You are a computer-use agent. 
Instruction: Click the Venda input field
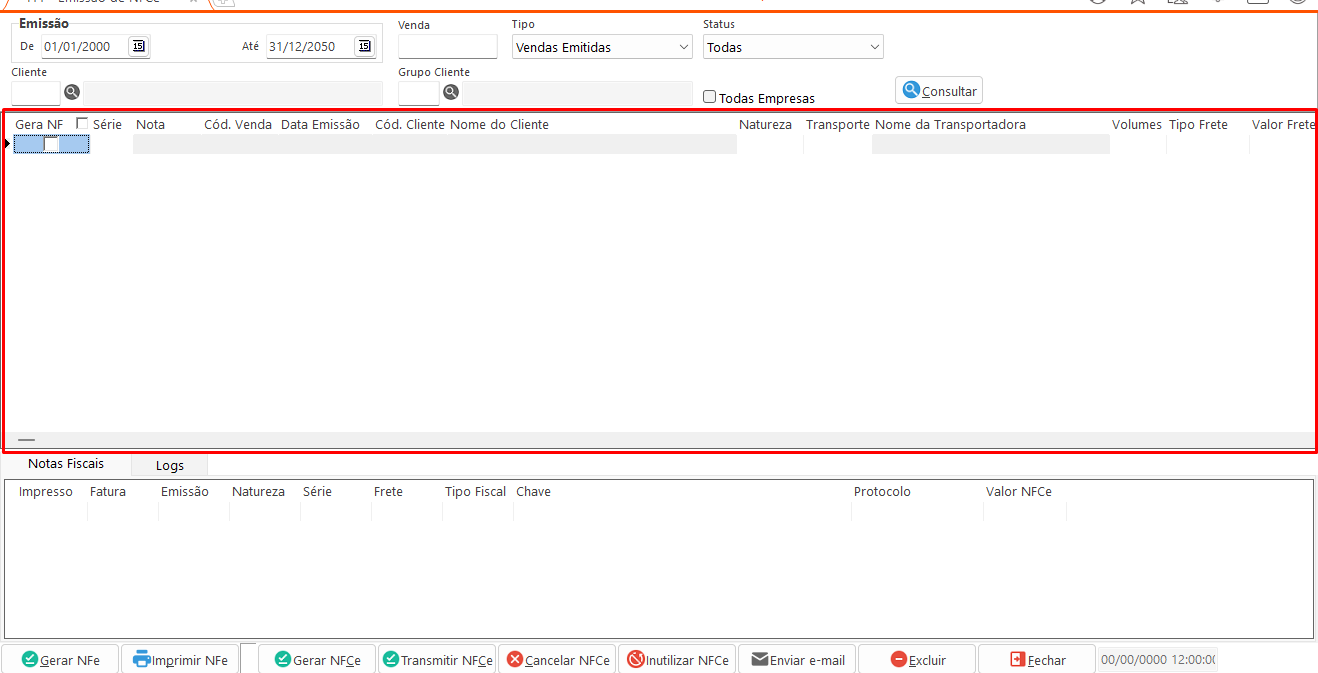coord(447,47)
